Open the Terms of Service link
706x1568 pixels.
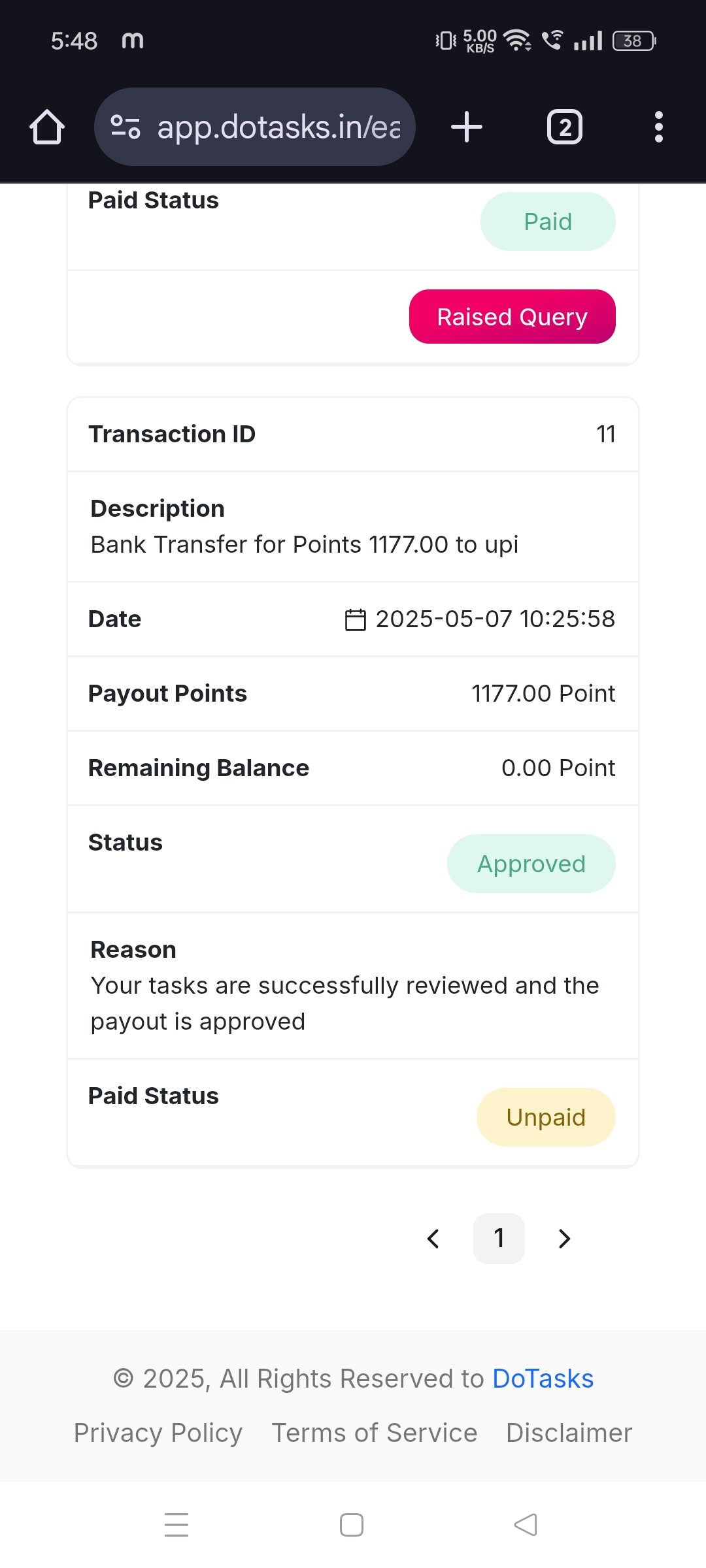click(x=375, y=1433)
